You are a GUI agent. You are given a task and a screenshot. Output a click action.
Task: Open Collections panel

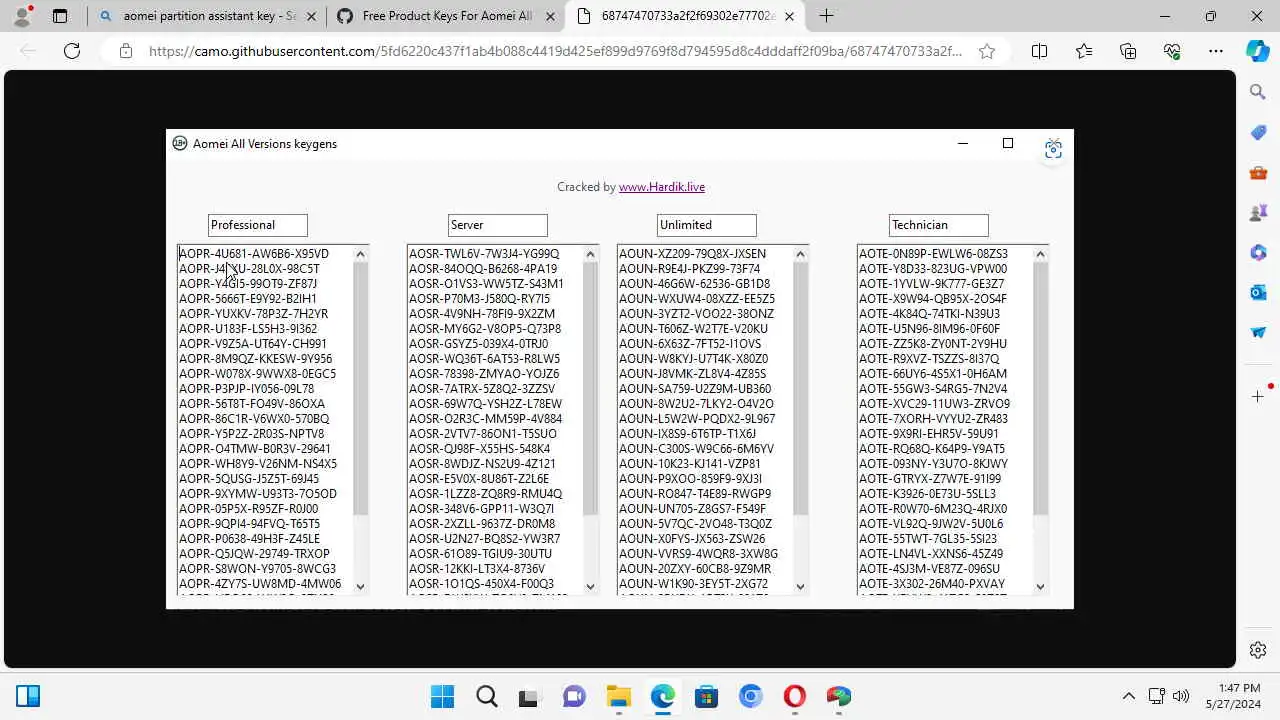click(1128, 51)
